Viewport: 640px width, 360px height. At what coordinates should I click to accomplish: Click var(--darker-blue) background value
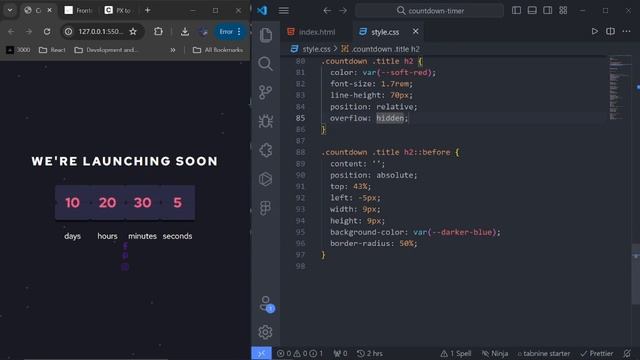coord(454,232)
